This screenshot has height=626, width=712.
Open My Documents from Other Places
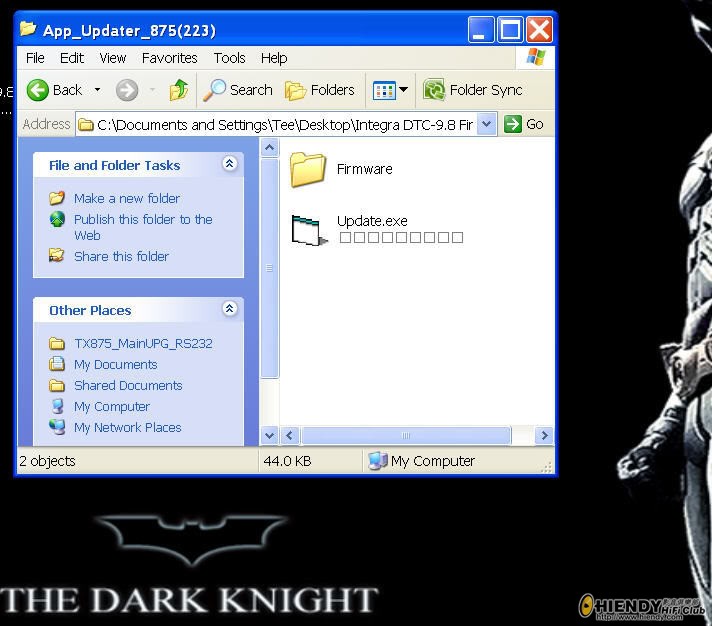[x=115, y=365]
